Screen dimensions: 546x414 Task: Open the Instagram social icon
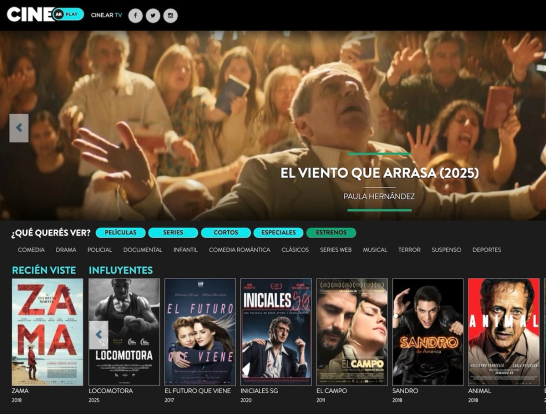click(171, 16)
